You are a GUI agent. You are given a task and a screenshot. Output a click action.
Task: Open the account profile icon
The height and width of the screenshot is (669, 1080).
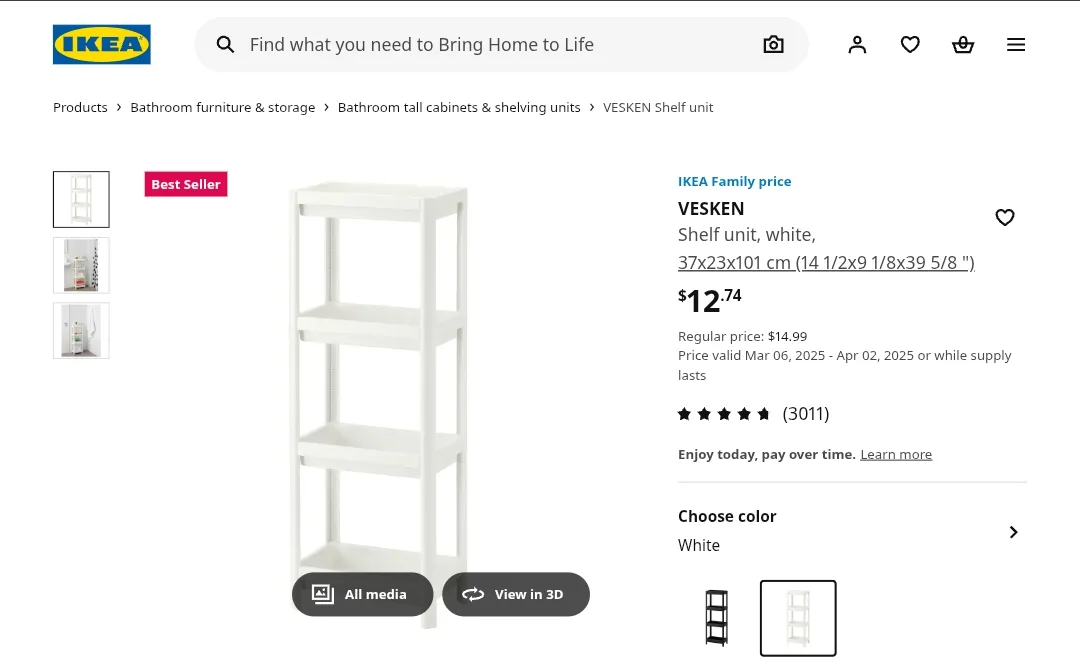pyautogui.click(x=857, y=44)
